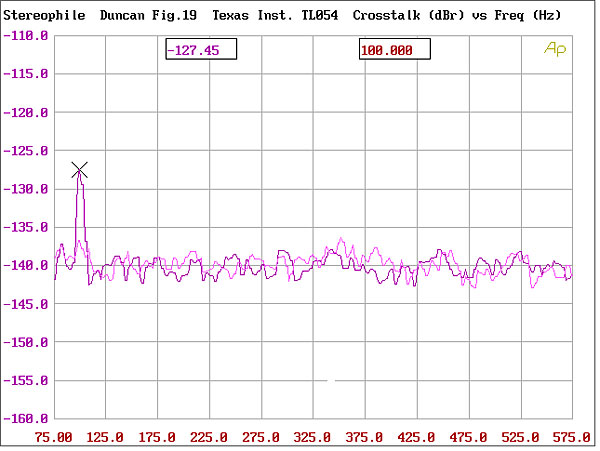Click the Crosstalk (dBr) vs Freq (Hz) title

(457, 16)
